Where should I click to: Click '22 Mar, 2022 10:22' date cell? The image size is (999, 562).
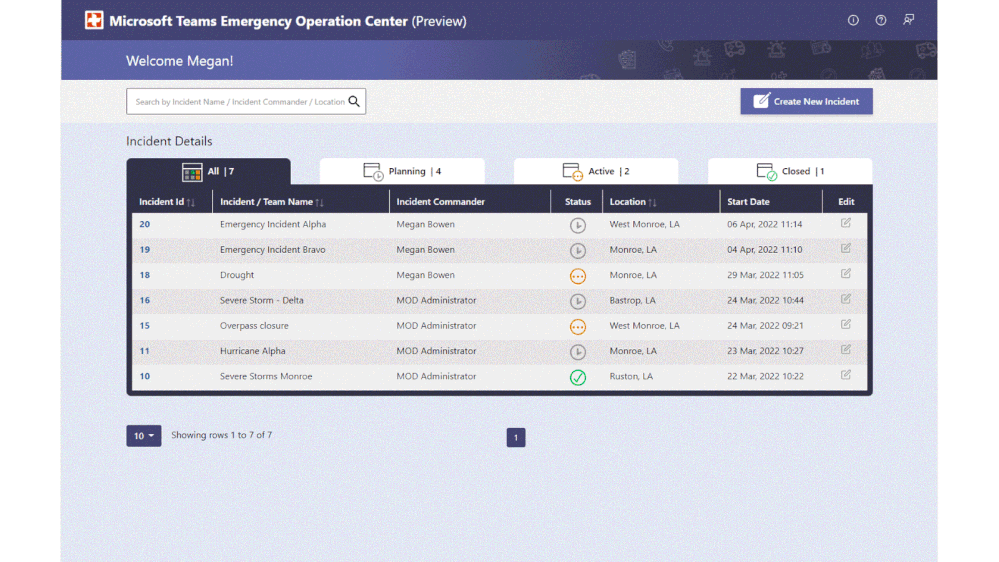pyautogui.click(x=765, y=377)
